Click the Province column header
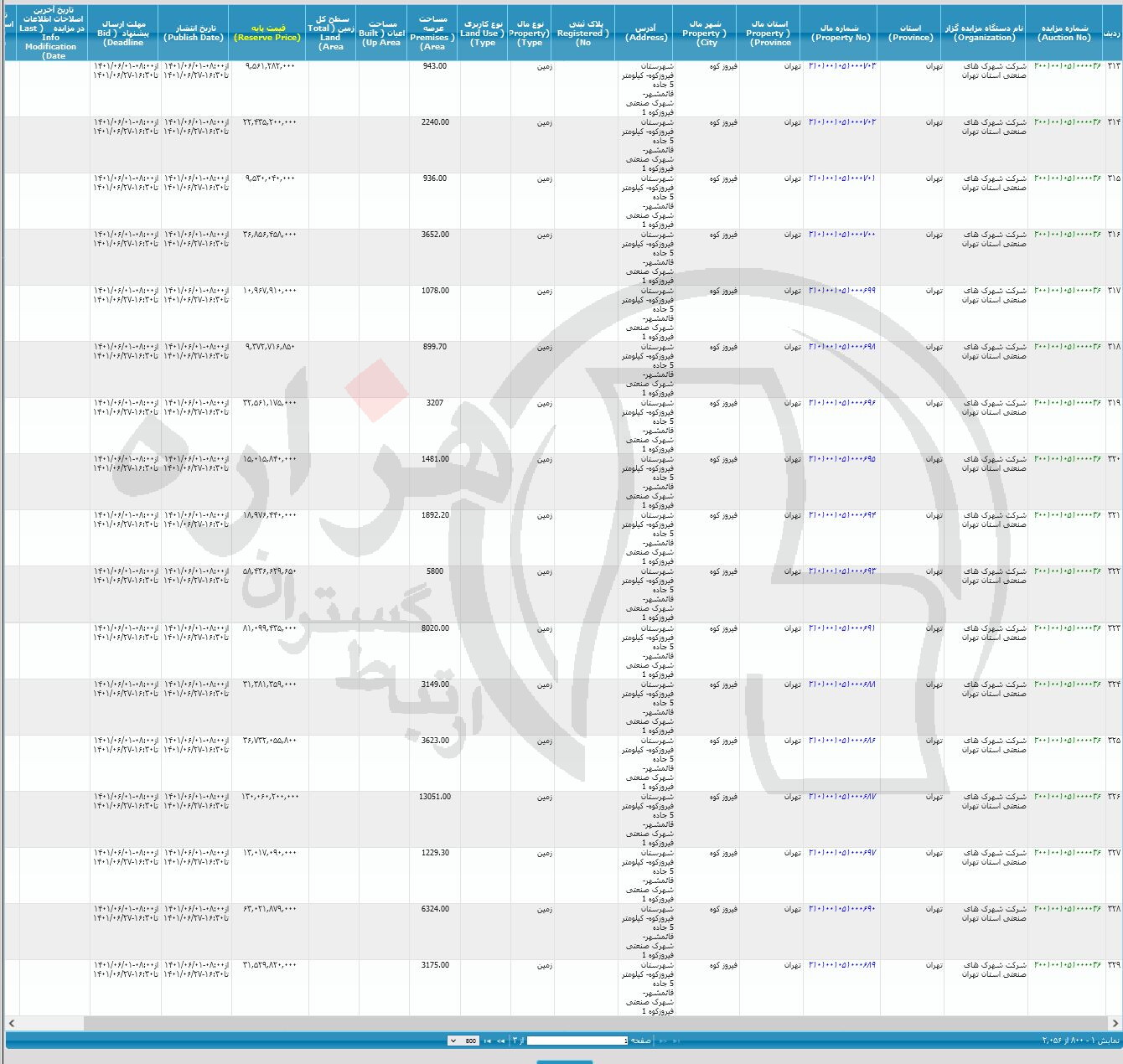The image size is (1123, 1064). point(910,33)
